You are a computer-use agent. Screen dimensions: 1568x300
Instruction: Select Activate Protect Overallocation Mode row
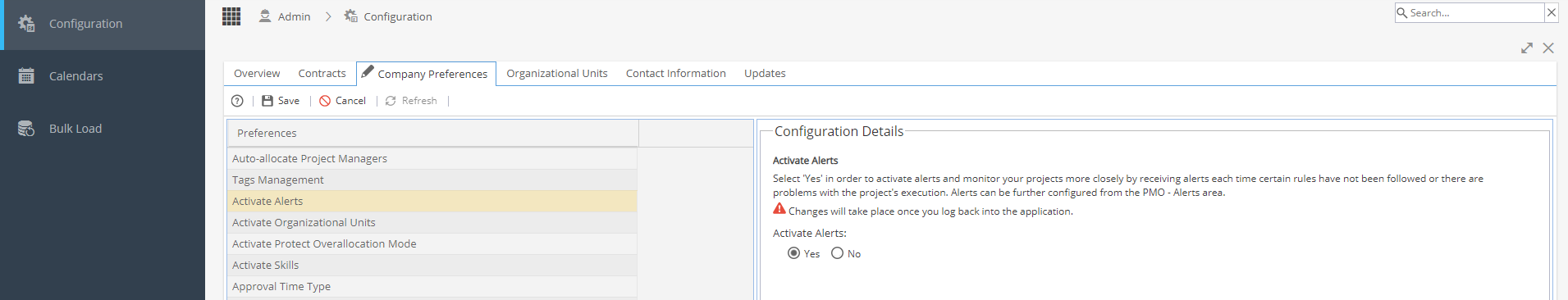(x=432, y=244)
